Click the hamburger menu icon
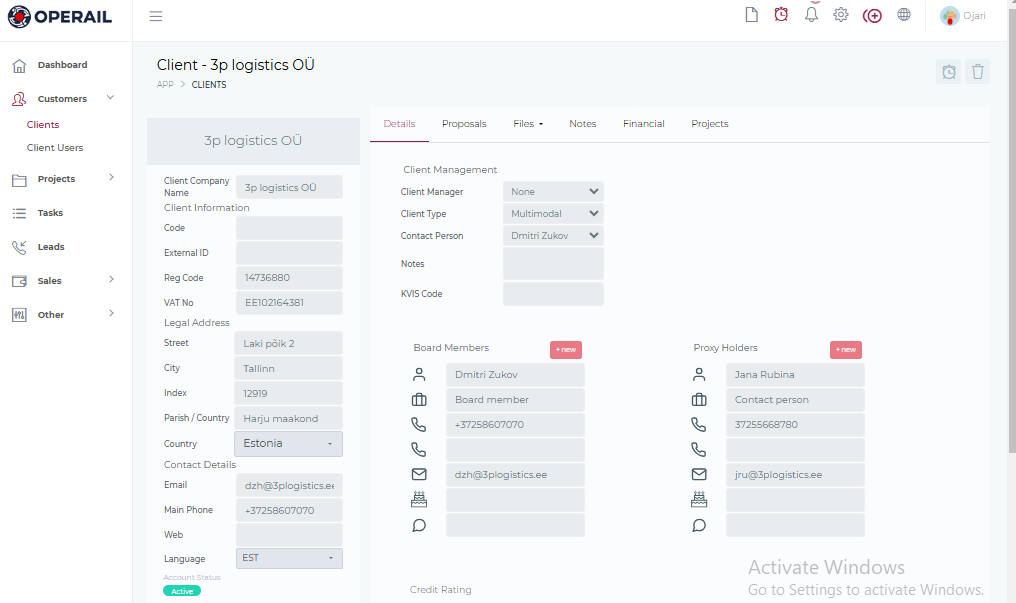The width and height of the screenshot is (1016, 603). click(x=155, y=16)
